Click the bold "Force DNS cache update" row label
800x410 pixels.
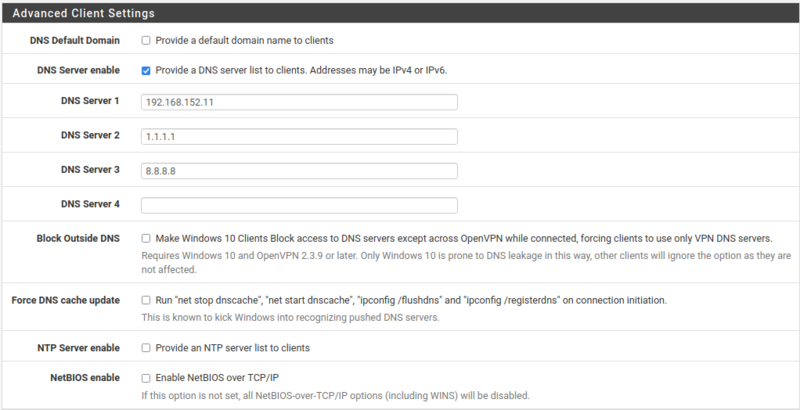coord(65,300)
